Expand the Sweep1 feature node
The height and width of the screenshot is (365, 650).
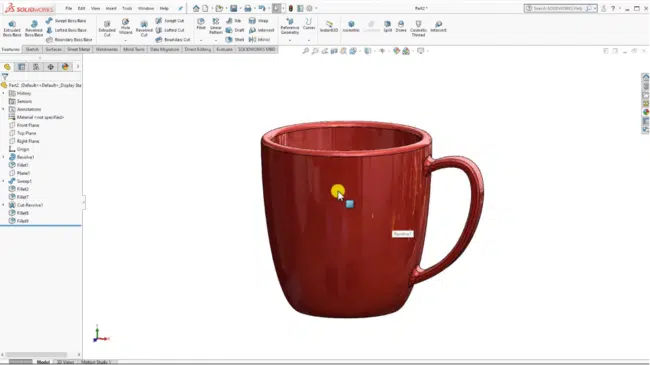[4, 181]
